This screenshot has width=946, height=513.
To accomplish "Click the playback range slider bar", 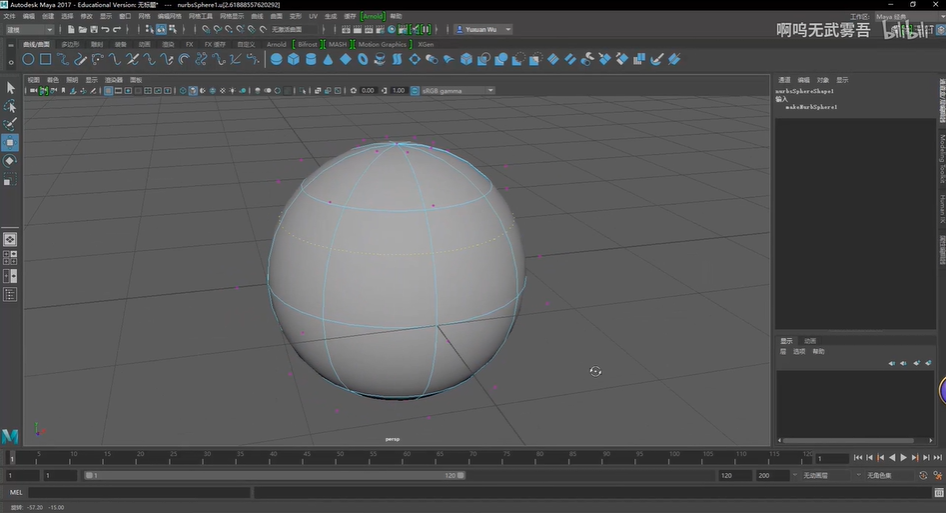I will click(x=275, y=476).
